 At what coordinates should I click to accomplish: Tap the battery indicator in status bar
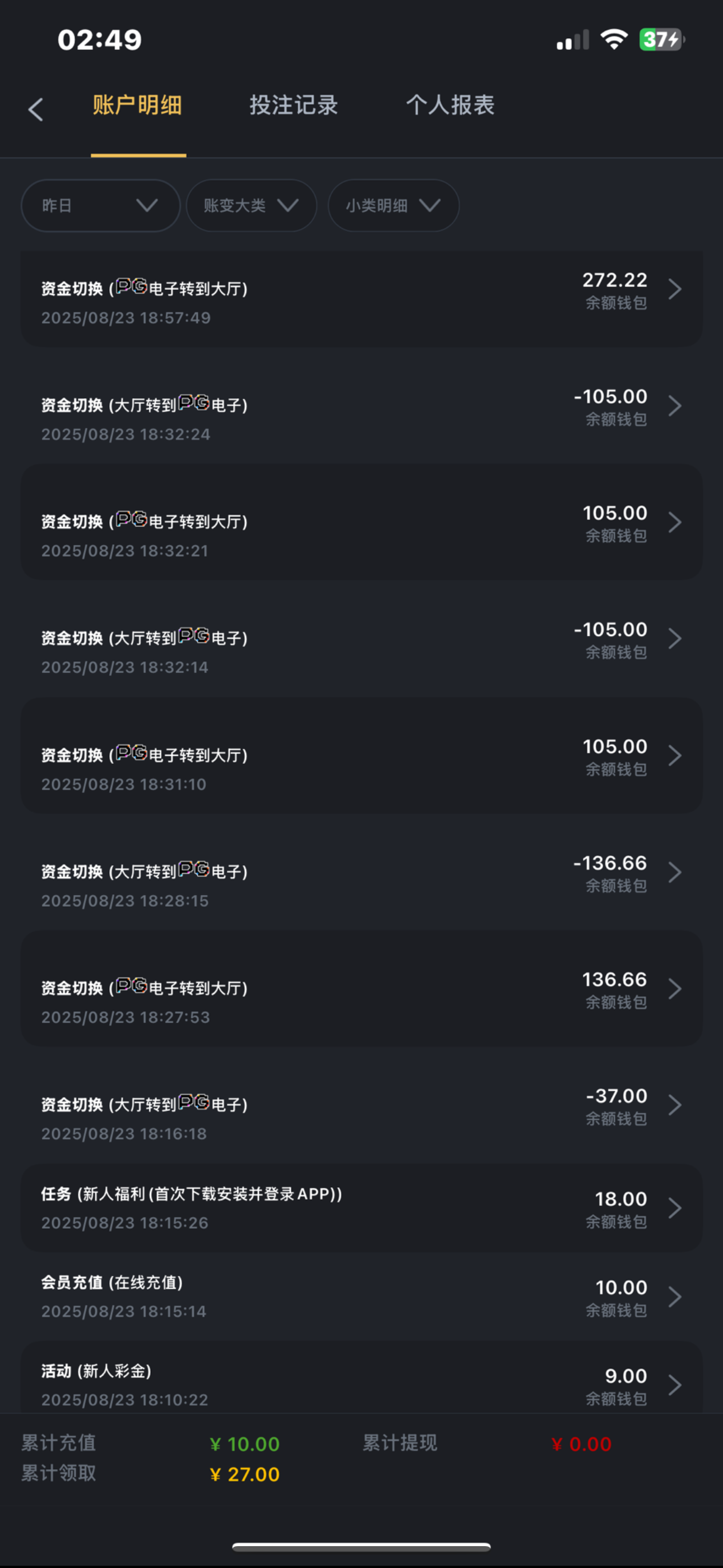[661, 40]
